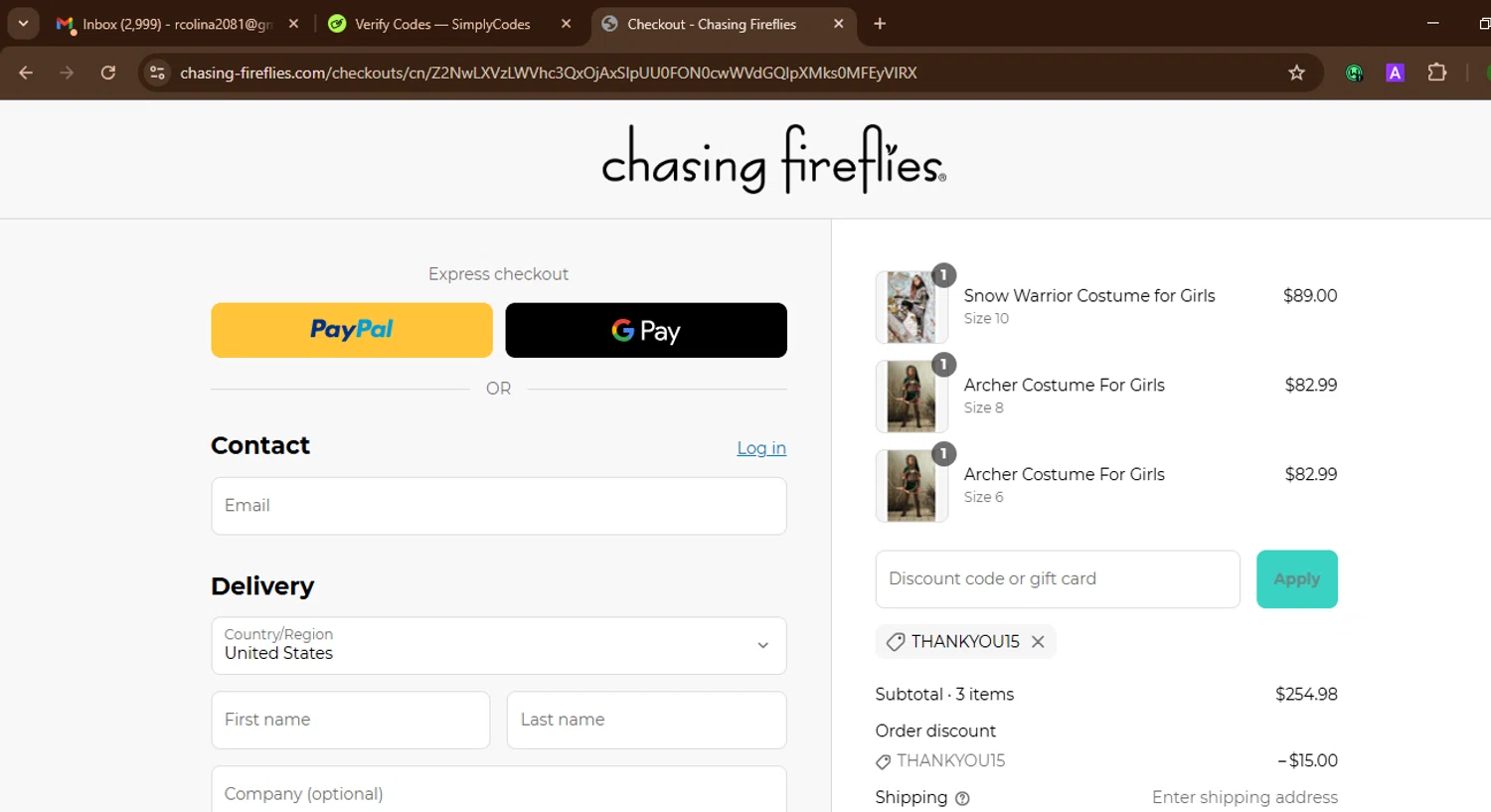
Task: Click the Subtotal $254.98 amount
Action: pos(1306,694)
